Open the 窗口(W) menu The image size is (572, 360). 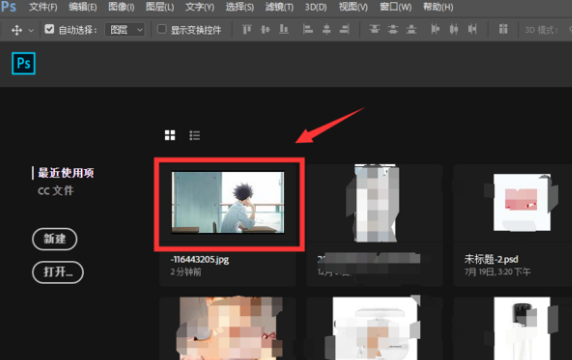point(395,7)
